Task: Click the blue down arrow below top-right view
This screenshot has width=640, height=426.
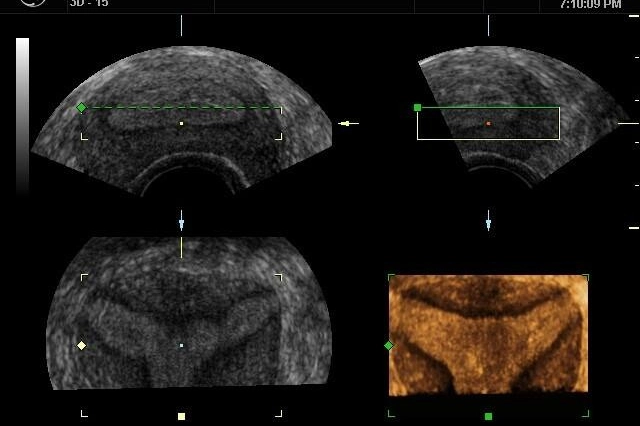Action: click(488, 219)
